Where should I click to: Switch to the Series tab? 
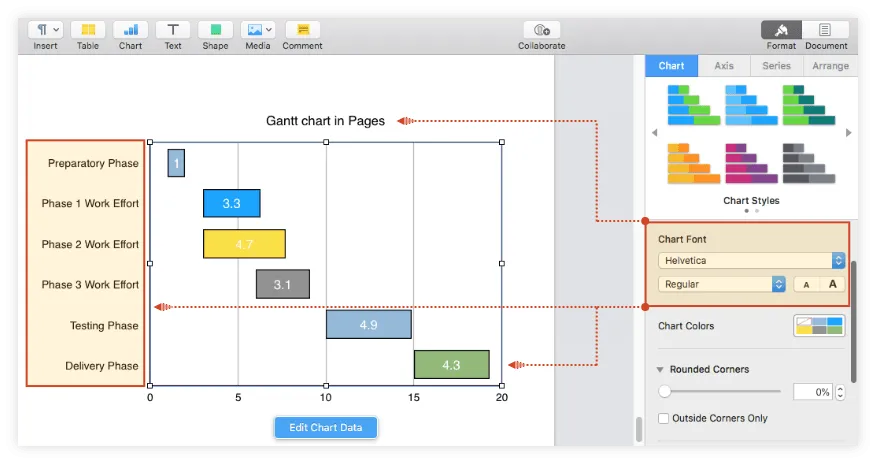click(x=777, y=66)
